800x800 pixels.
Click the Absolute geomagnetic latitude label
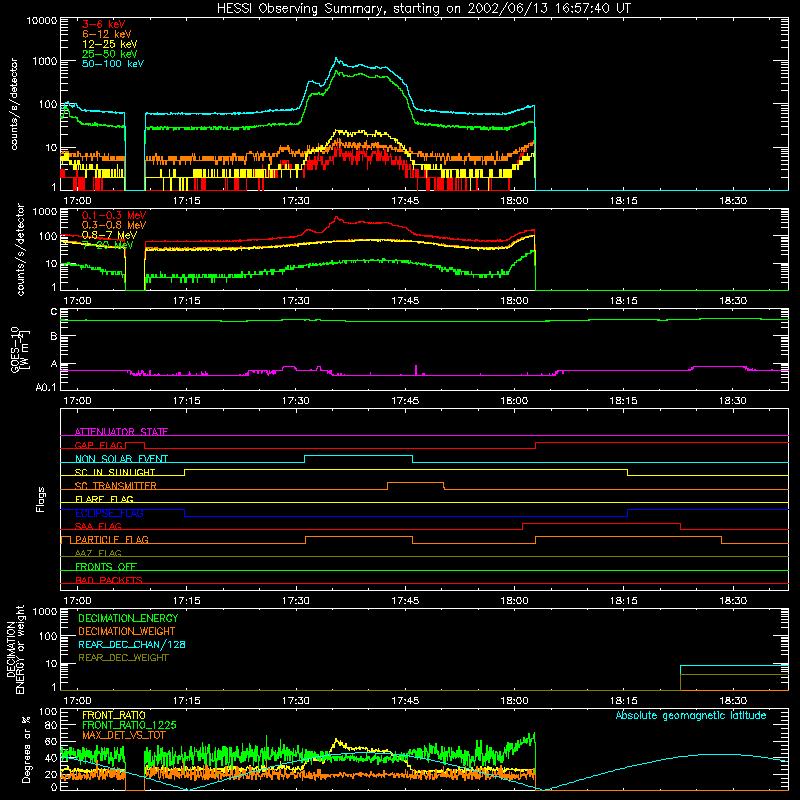(x=691, y=715)
